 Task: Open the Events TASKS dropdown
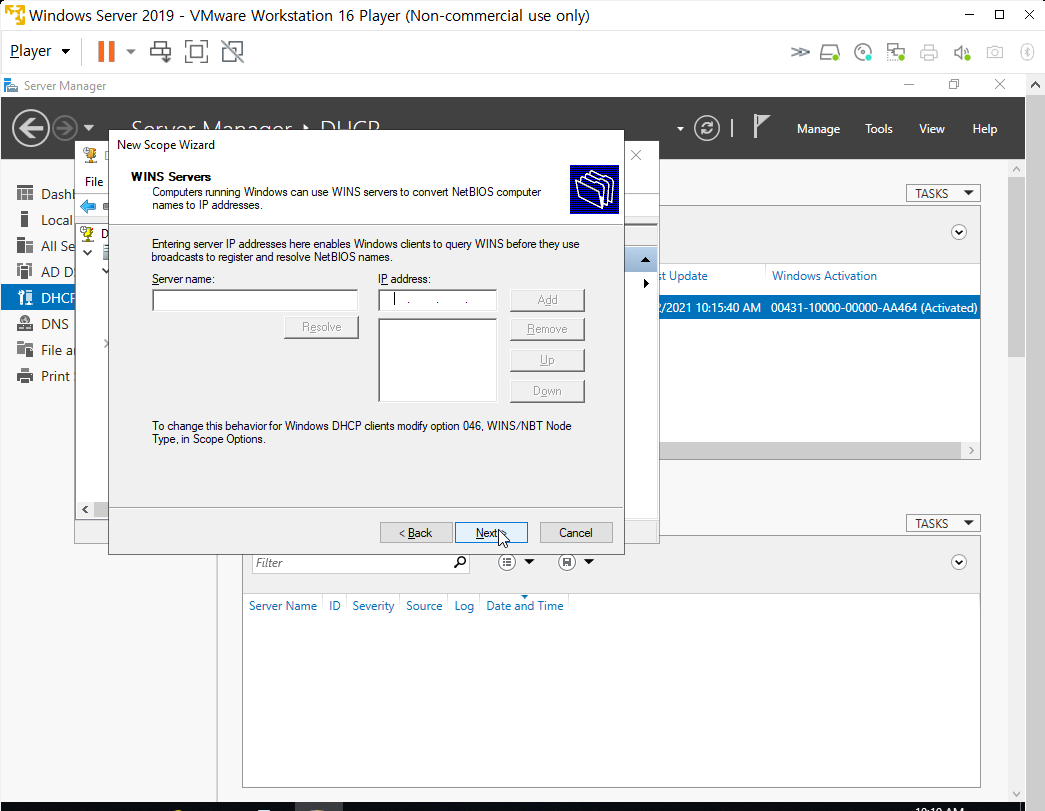(x=943, y=523)
